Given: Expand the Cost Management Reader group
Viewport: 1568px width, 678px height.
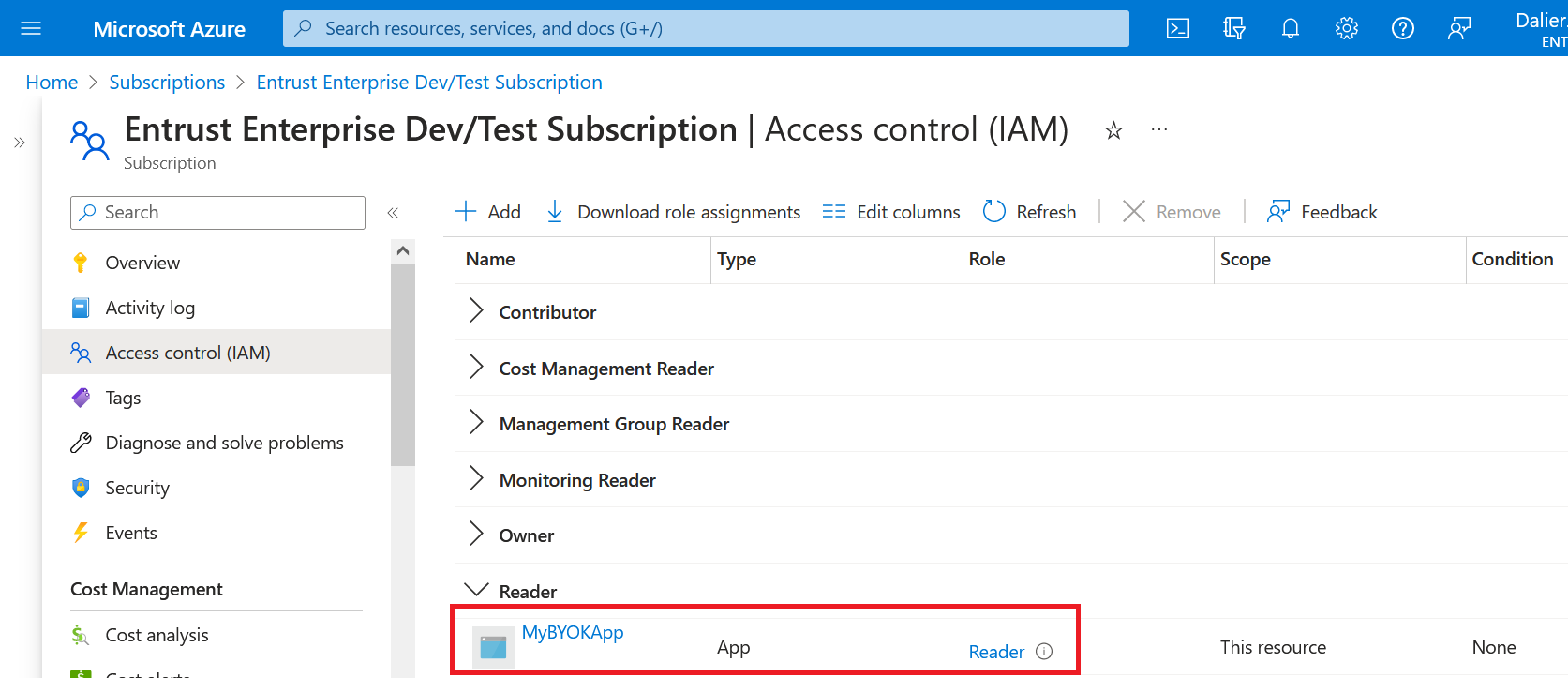Looking at the screenshot, I should pyautogui.click(x=476, y=368).
